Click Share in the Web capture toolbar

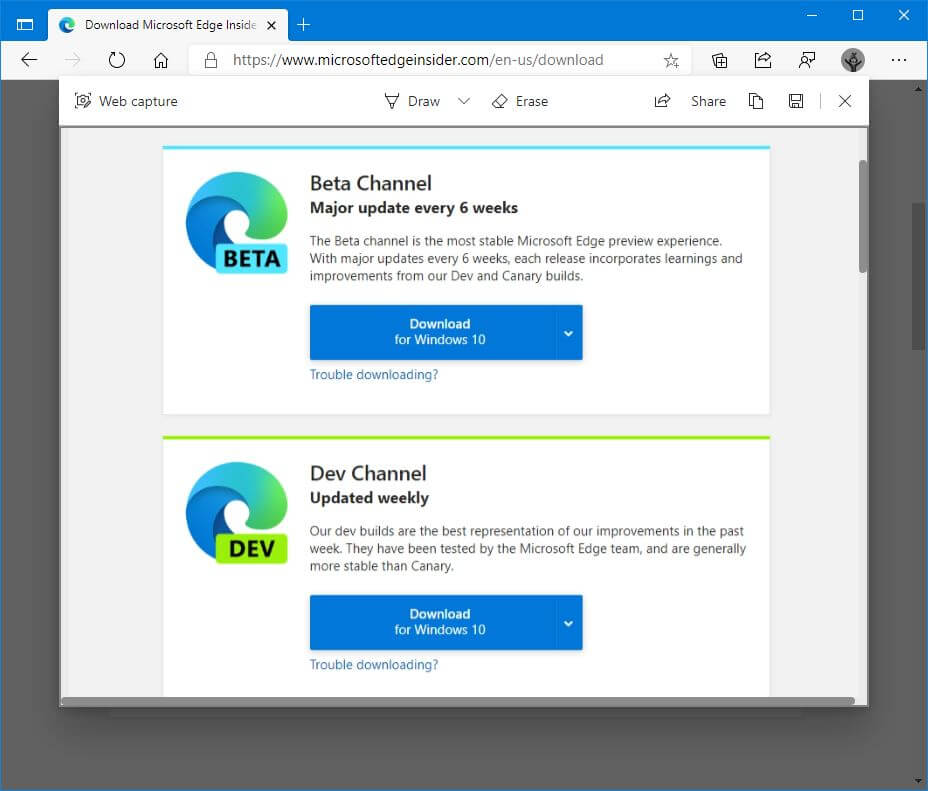690,101
